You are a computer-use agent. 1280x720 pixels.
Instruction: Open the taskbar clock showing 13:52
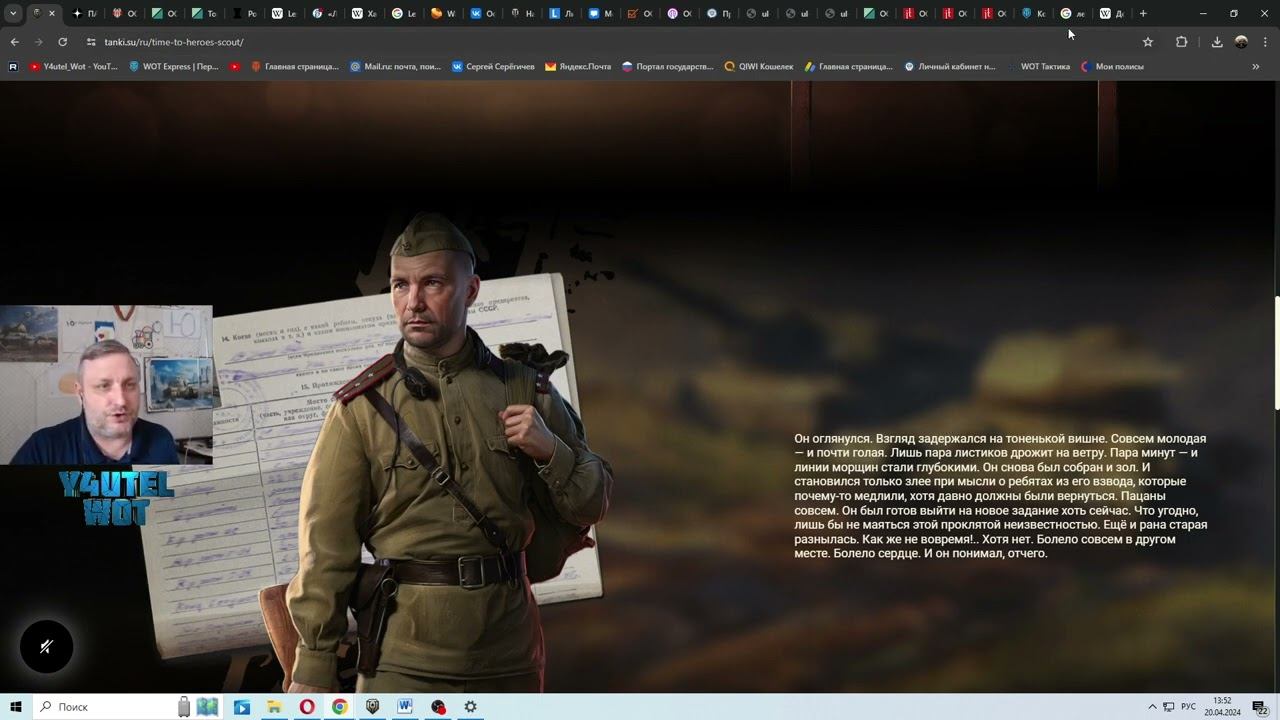point(1222,707)
